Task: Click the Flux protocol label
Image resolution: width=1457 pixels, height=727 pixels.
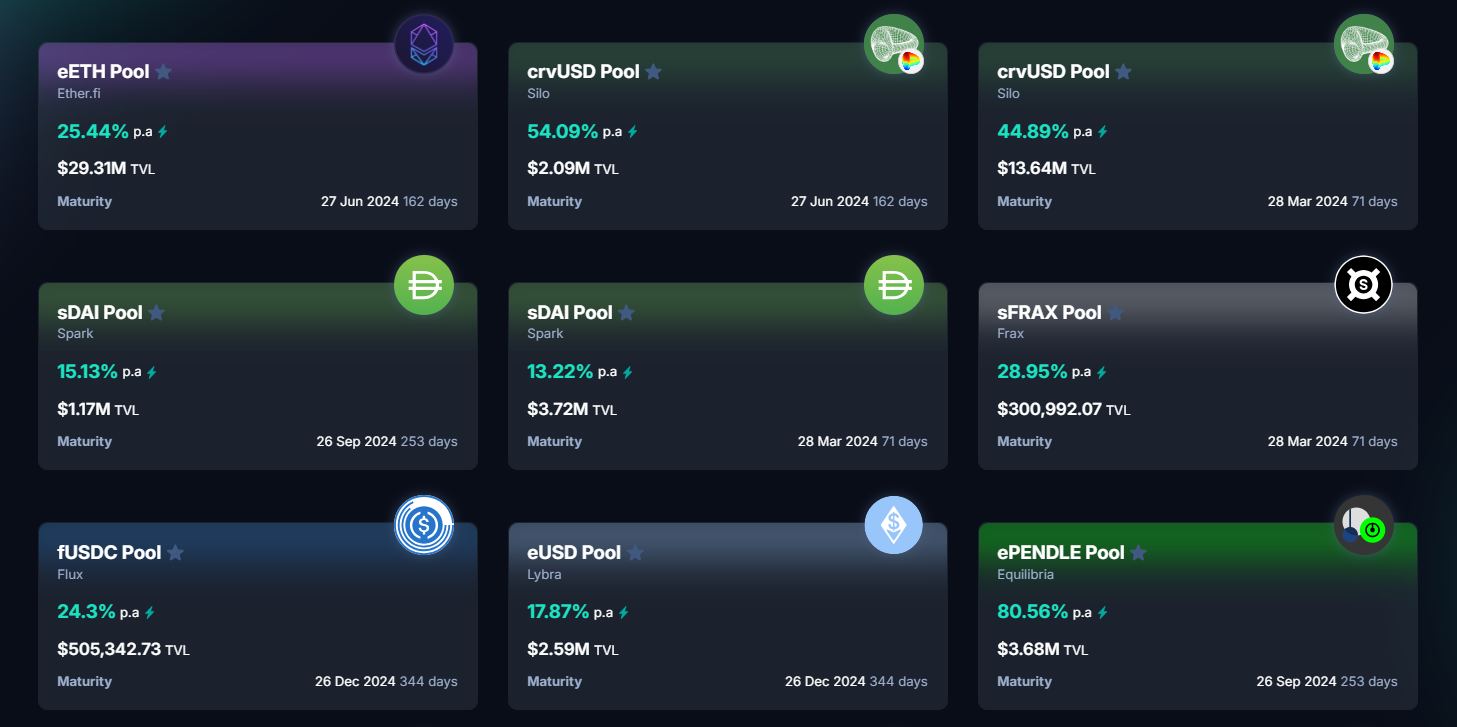Action: tap(70, 574)
